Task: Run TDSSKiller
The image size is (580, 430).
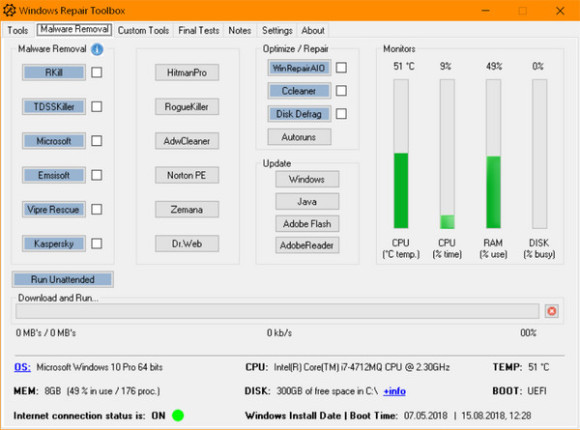Action: click(x=54, y=107)
